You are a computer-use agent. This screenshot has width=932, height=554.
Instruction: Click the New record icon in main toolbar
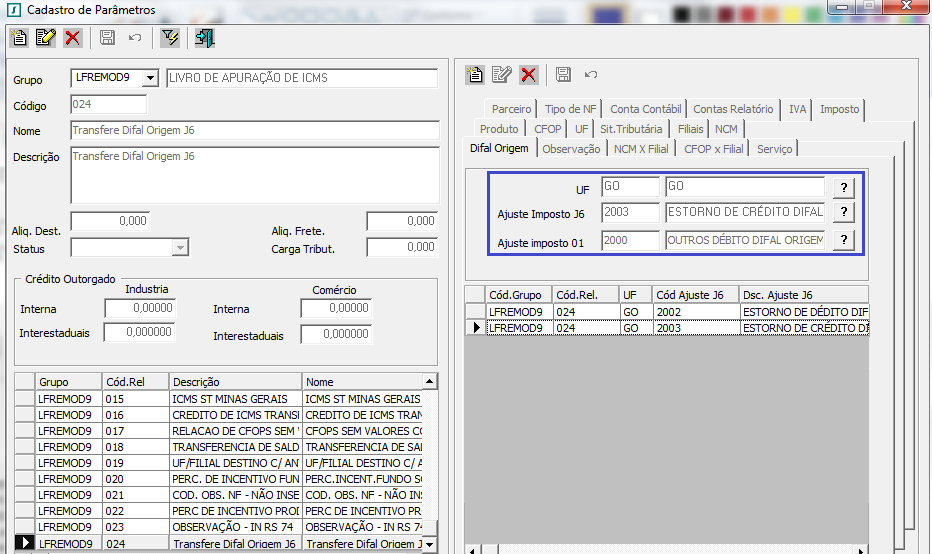click(x=19, y=38)
